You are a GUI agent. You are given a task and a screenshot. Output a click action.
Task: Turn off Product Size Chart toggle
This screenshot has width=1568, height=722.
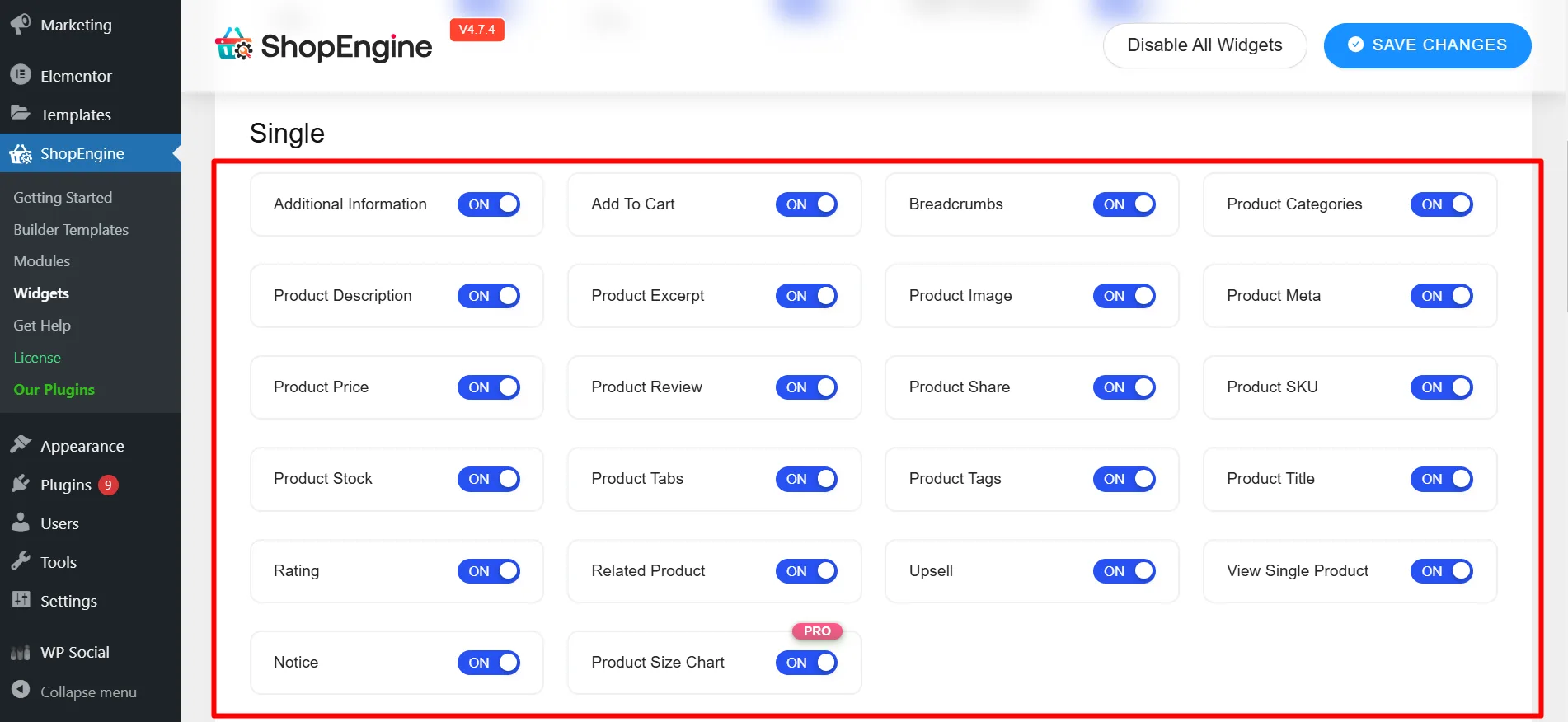click(x=805, y=663)
